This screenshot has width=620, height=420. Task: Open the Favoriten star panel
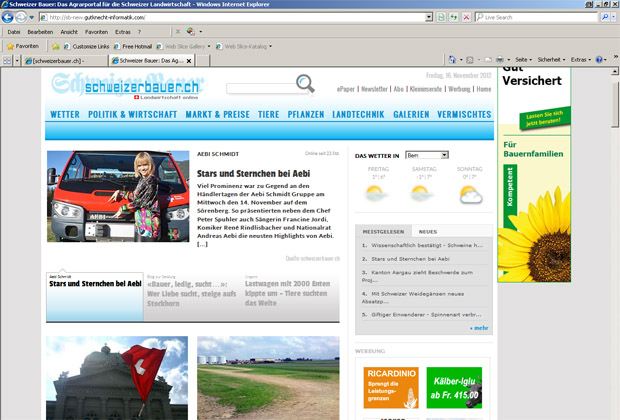click(23, 46)
